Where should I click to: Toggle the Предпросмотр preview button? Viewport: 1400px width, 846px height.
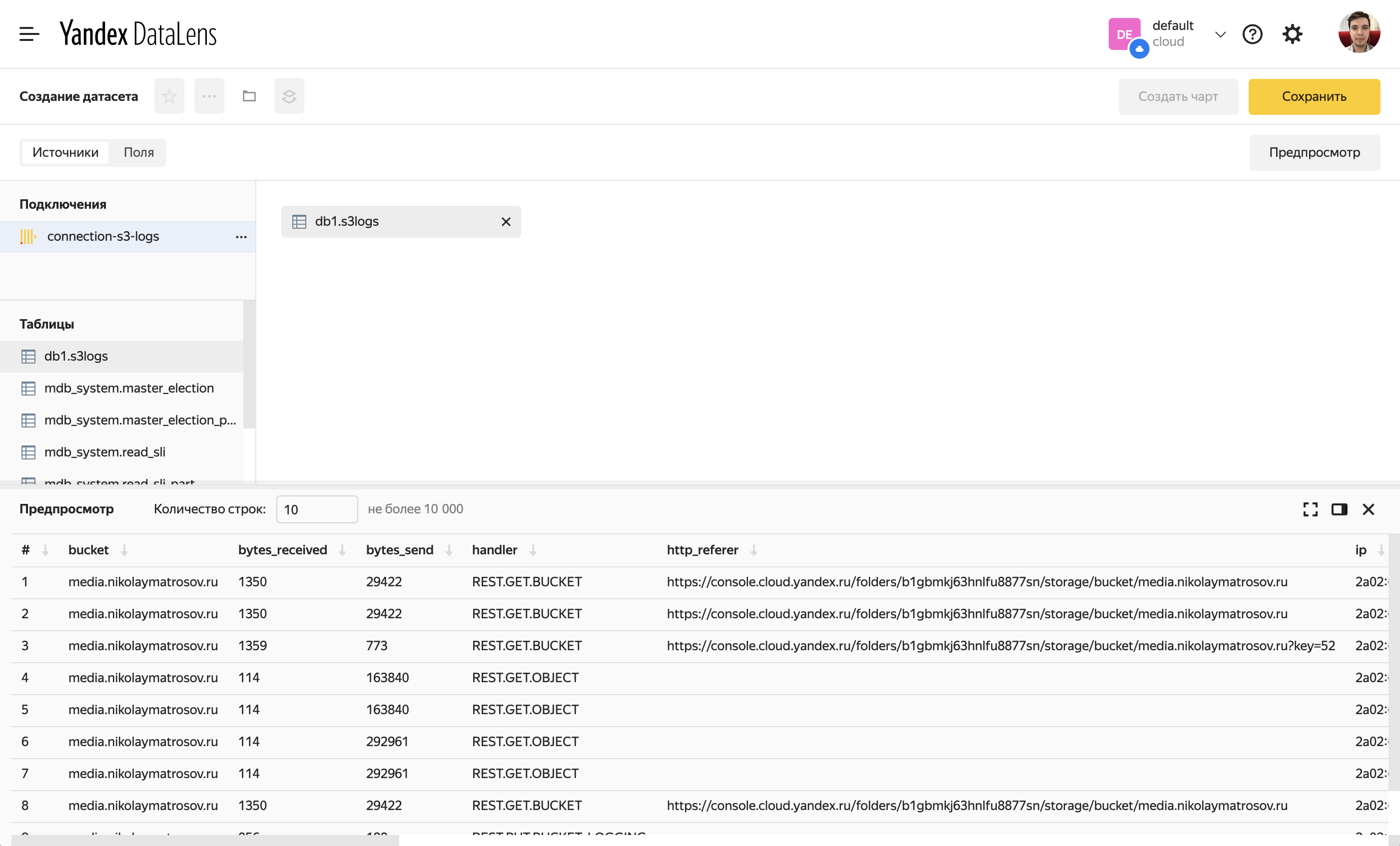pyautogui.click(x=1314, y=152)
